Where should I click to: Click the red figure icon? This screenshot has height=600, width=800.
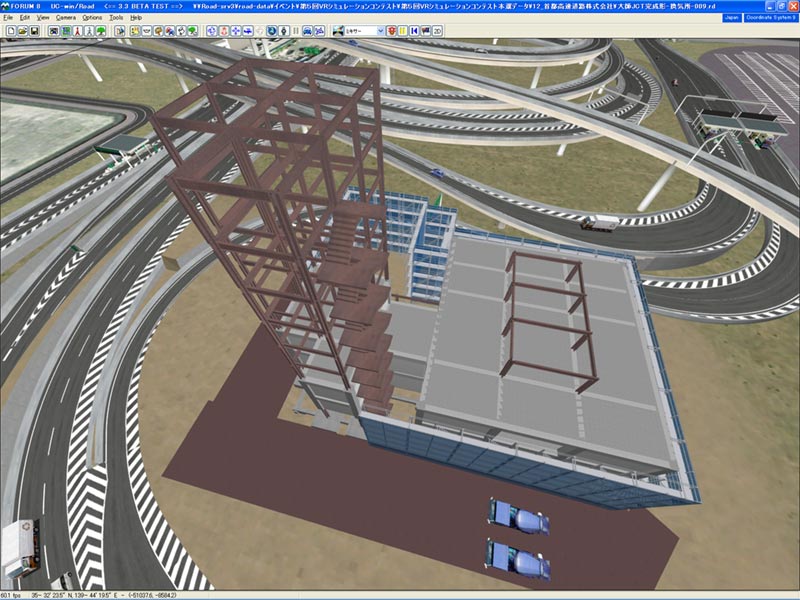click(77, 31)
